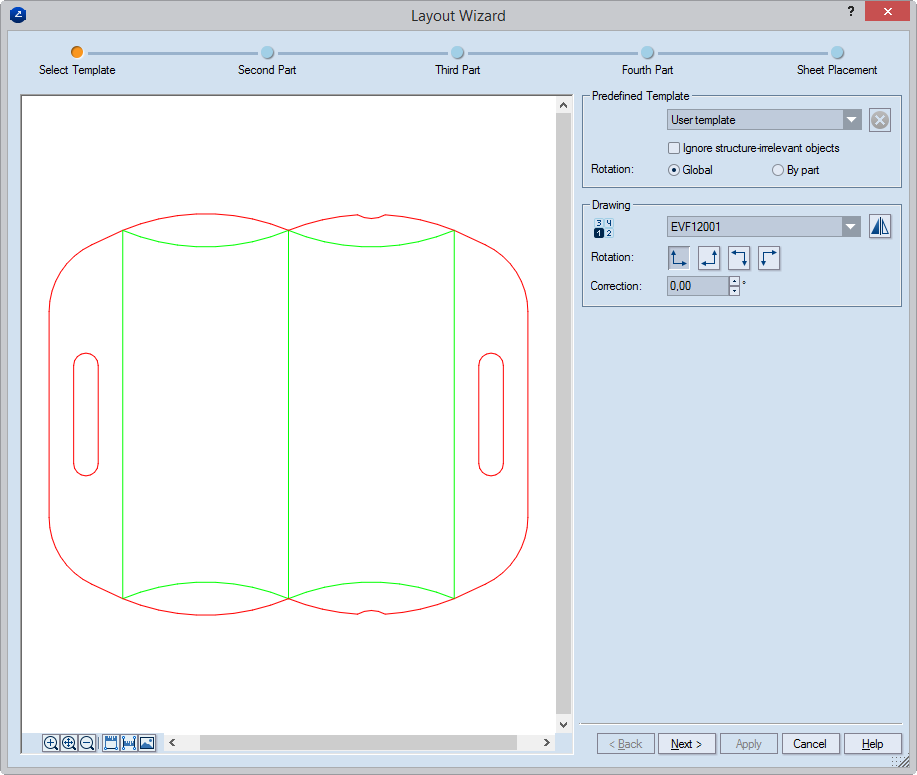
Task: Increase Correction value with up arrow
Action: [x=735, y=281]
